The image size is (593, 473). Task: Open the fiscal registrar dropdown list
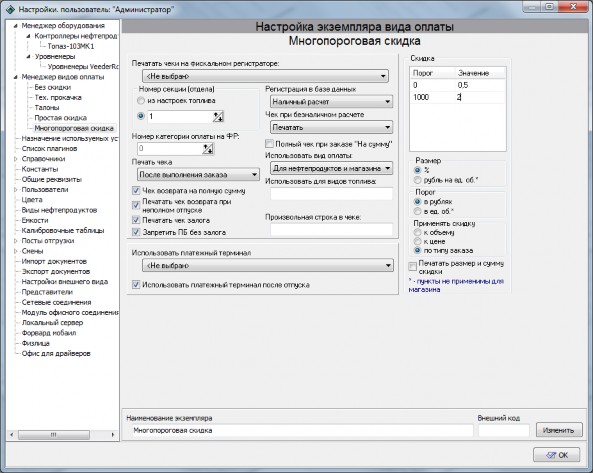point(265,76)
